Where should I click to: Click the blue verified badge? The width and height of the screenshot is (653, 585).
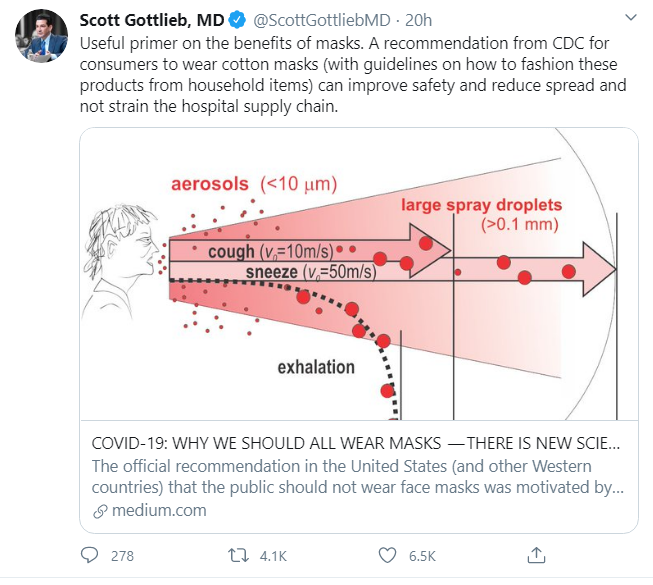[237, 20]
